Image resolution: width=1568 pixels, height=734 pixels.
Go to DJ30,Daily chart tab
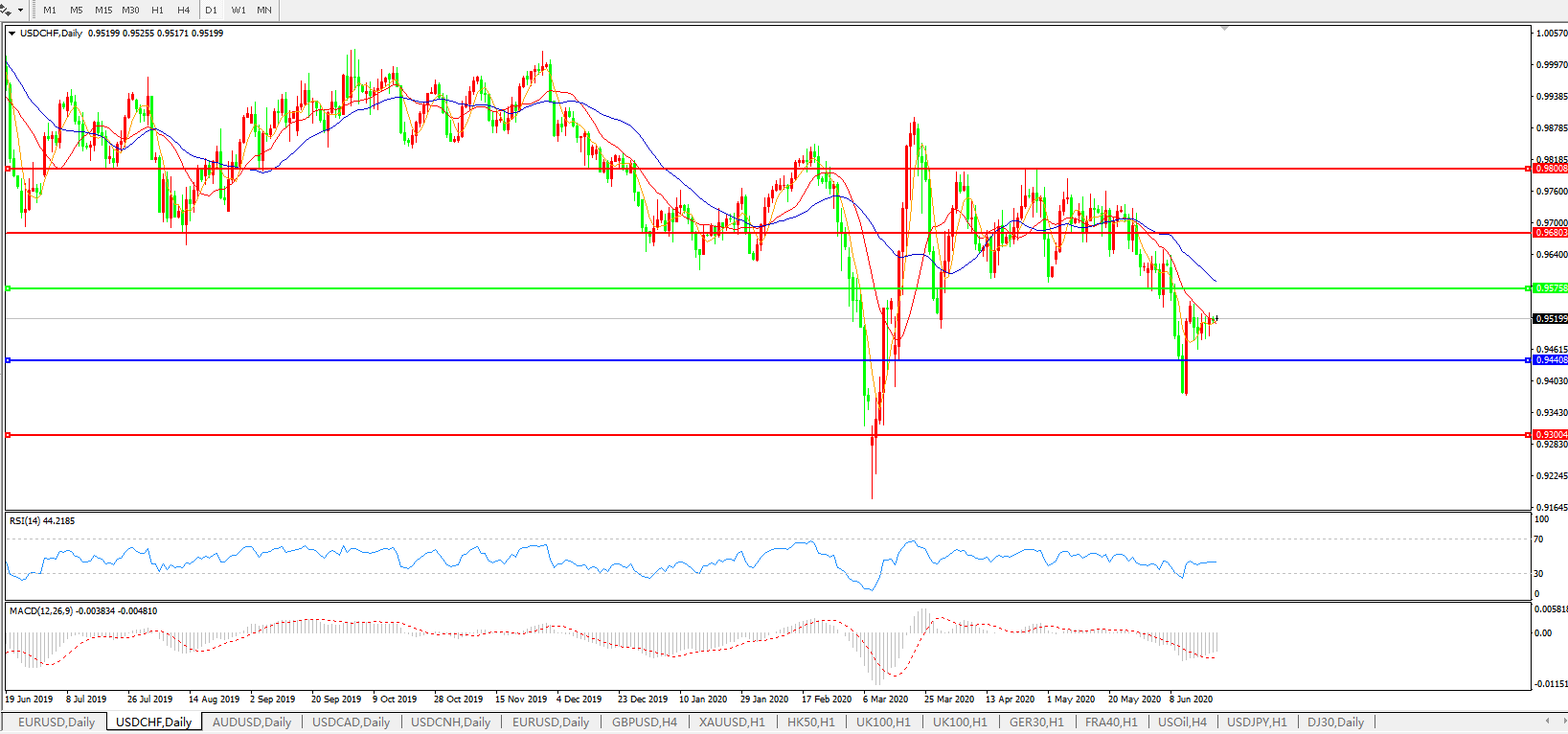click(x=1335, y=723)
